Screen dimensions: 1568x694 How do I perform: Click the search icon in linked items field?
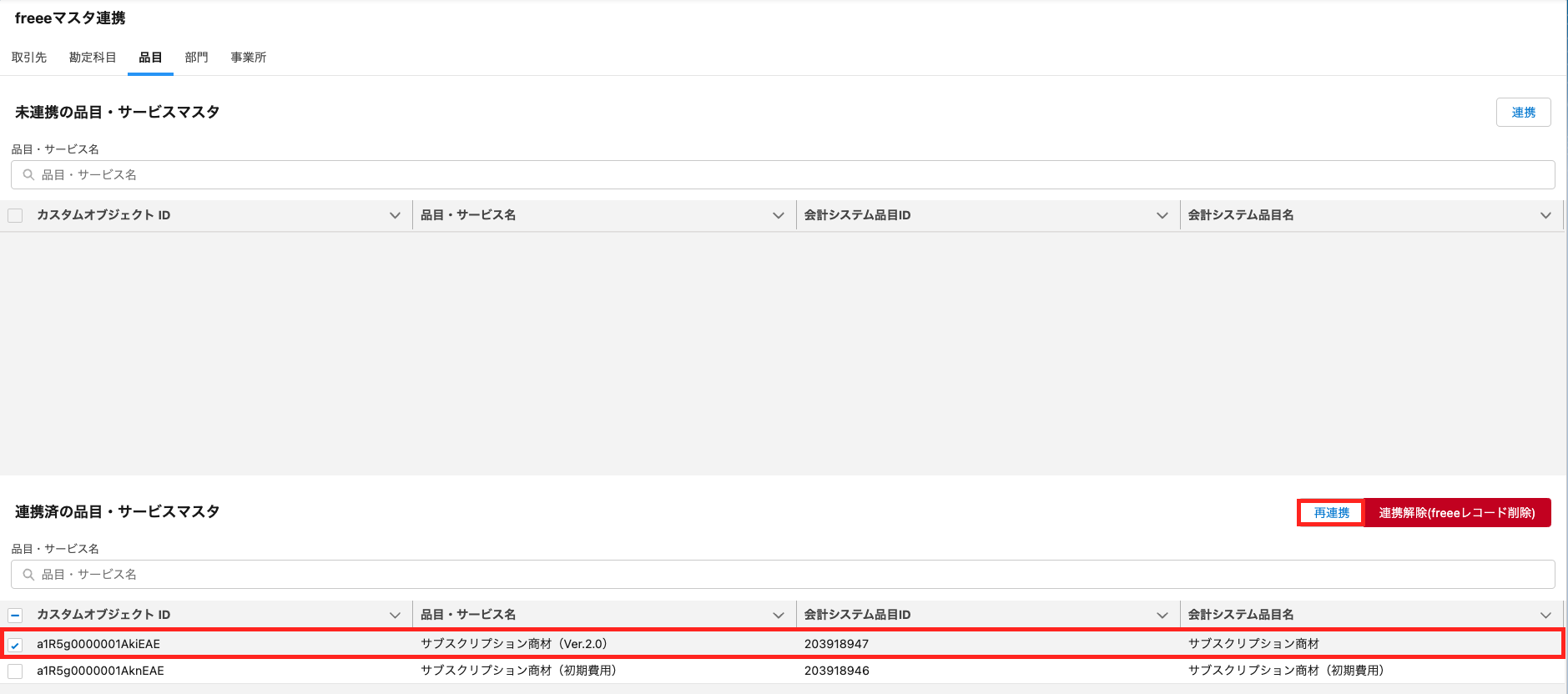tap(28, 575)
